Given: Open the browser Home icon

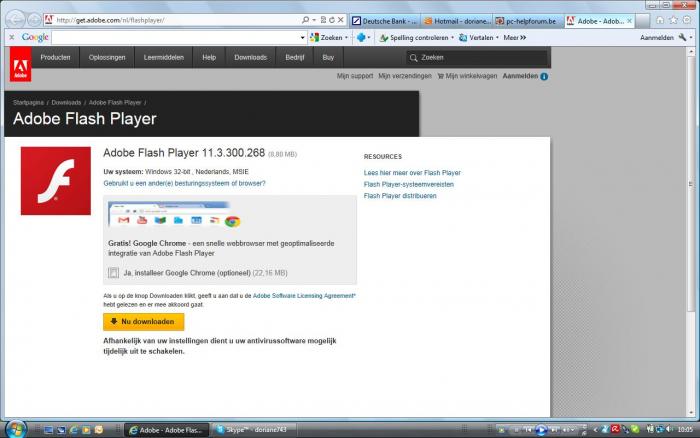Looking at the screenshot, I should [x=660, y=20].
